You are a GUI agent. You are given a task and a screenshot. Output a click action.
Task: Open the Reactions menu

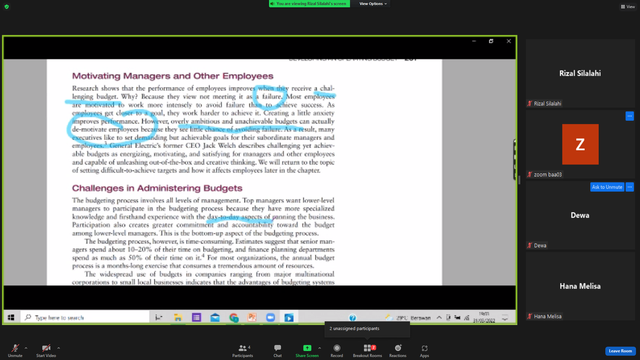point(398,350)
